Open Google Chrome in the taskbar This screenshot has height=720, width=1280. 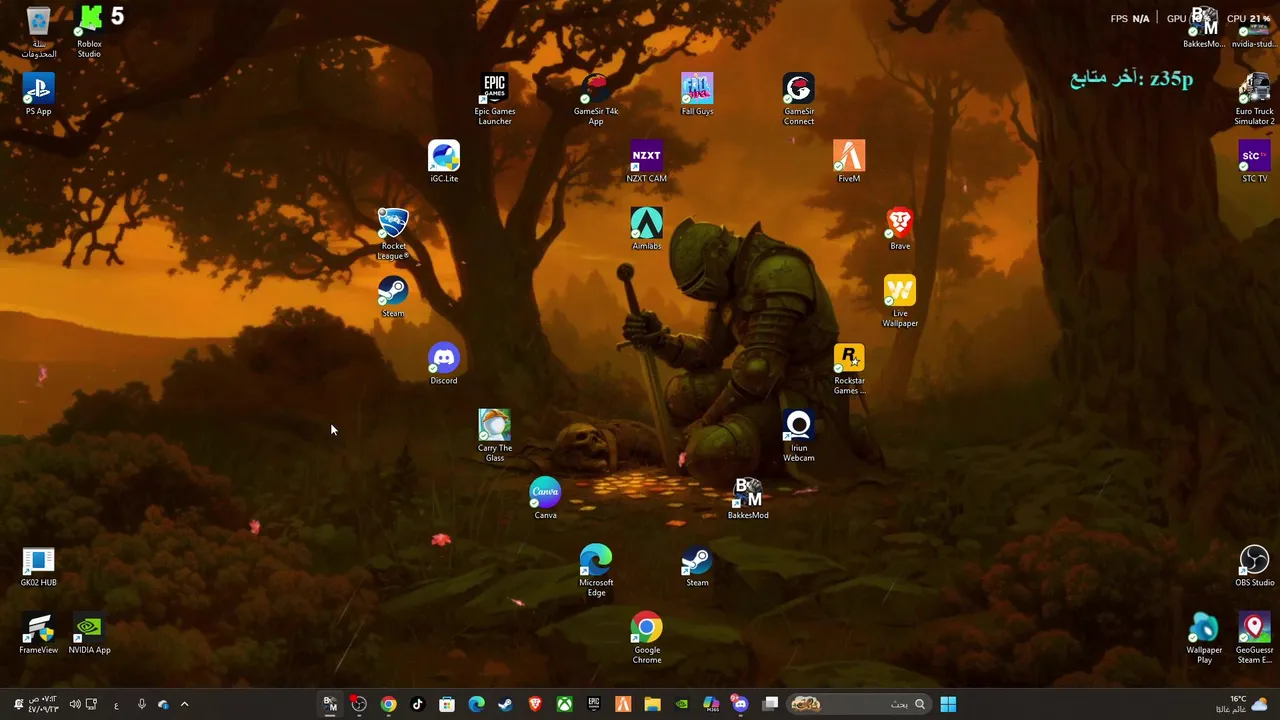point(388,704)
